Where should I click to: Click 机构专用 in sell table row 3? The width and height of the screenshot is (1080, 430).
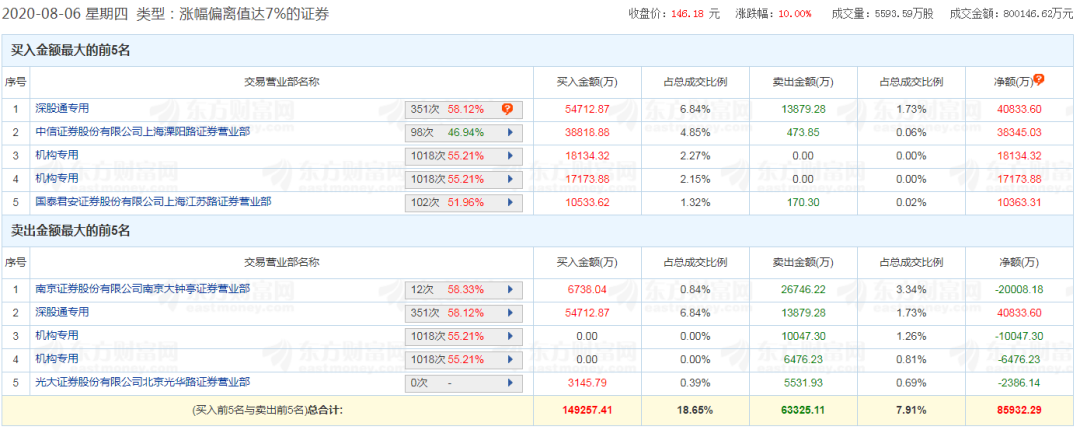pyautogui.click(x=57, y=335)
